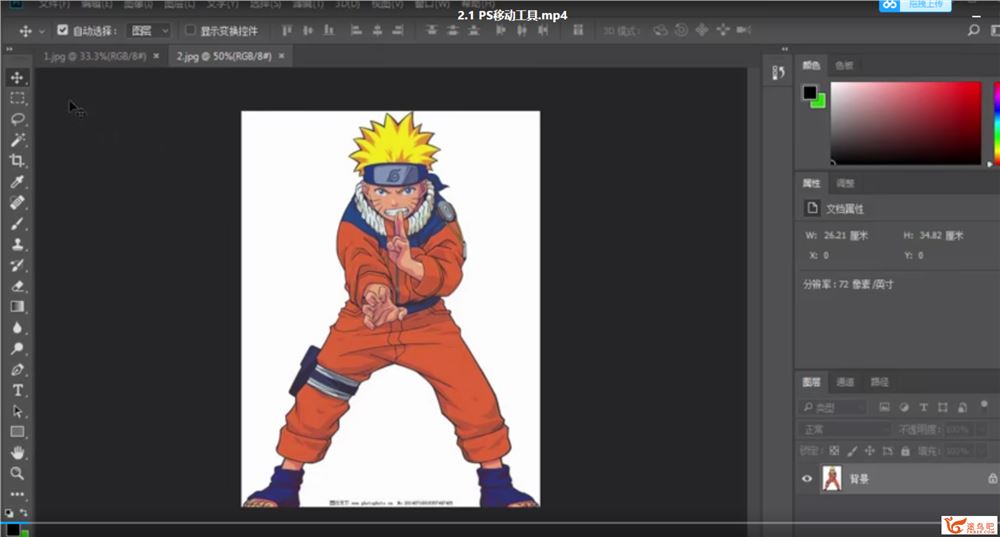This screenshot has width=1000, height=537.
Task: Switch to the 1.jpg document tab
Action: tap(94, 56)
